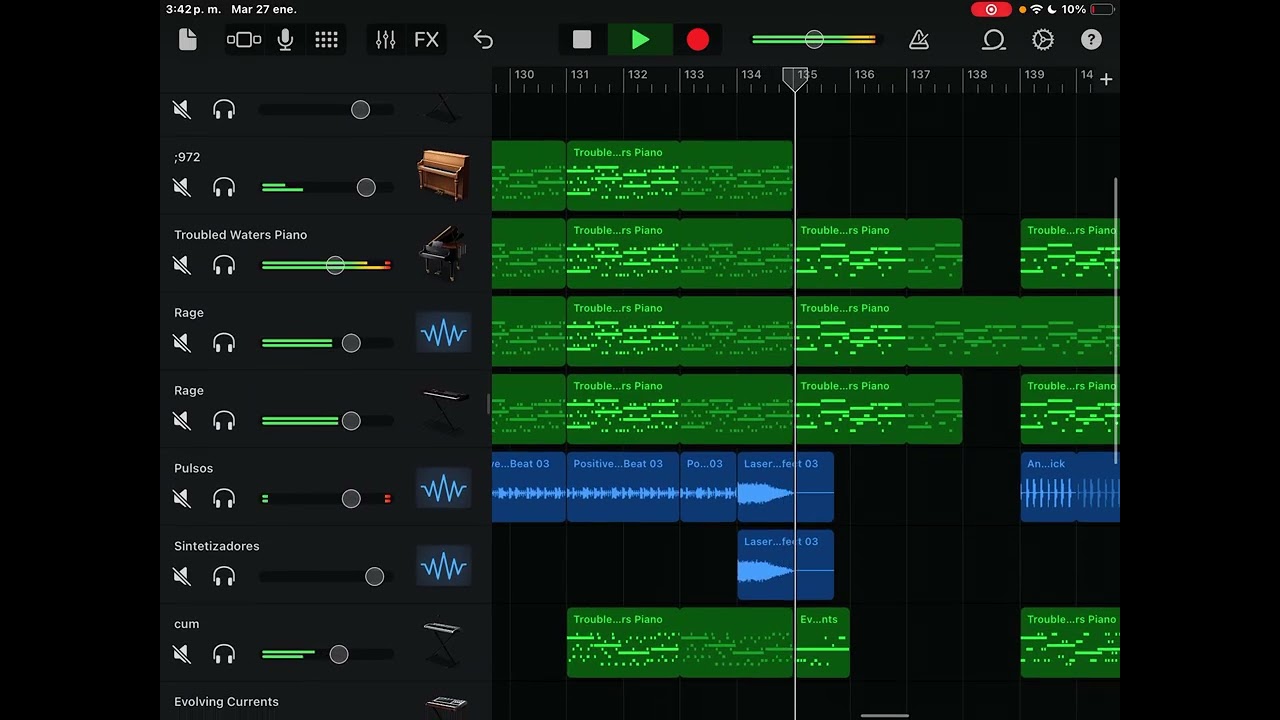Image resolution: width=1280 pixels, height=720 pixels.
Task: Add a song section with plus button
Action: pyautogui.click(x=1106, y=79)
